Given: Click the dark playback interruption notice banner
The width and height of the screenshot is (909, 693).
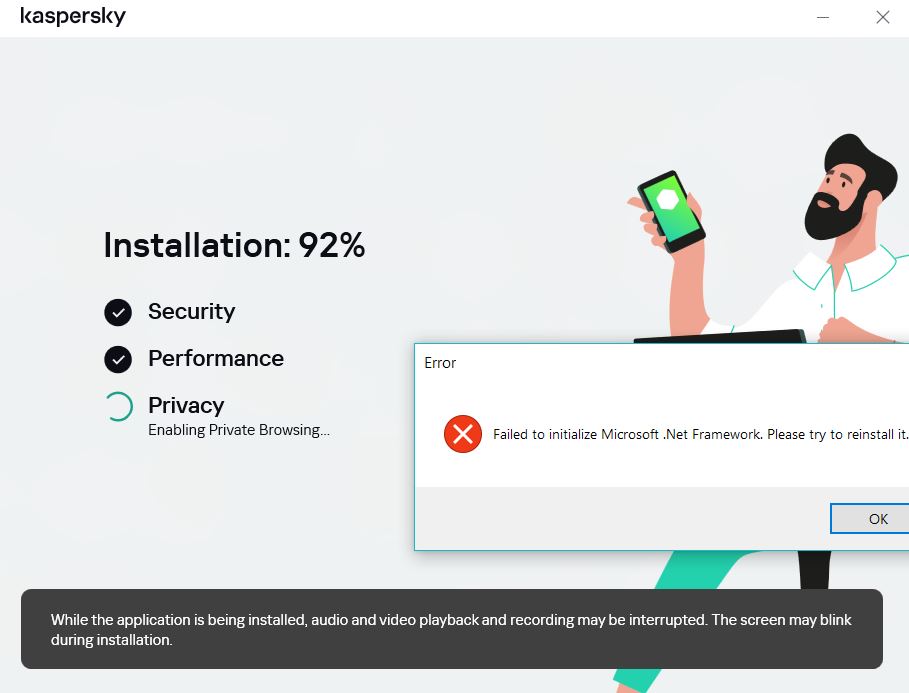Looking at the screenshot, I should [x=452, y=629].
